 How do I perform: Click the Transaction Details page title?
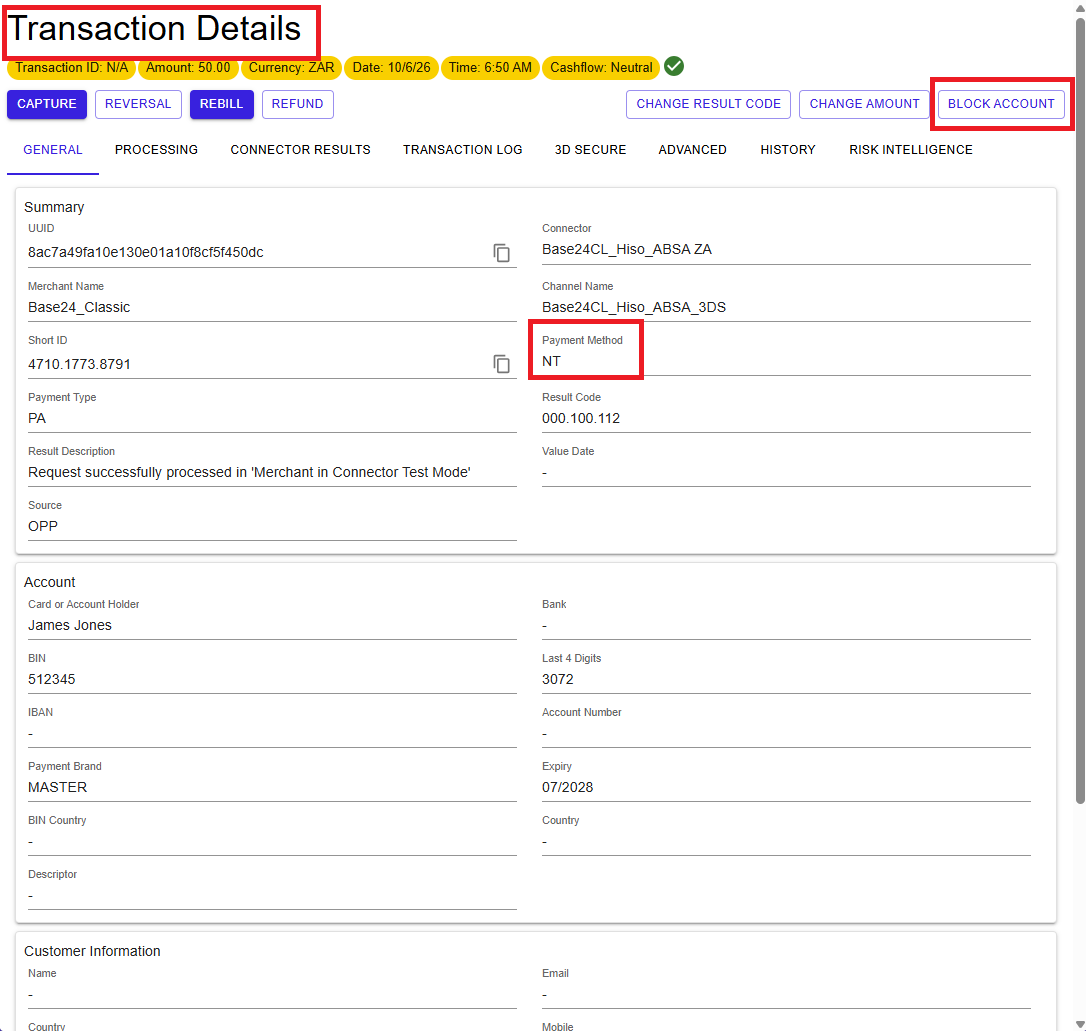tap(155, 29)
